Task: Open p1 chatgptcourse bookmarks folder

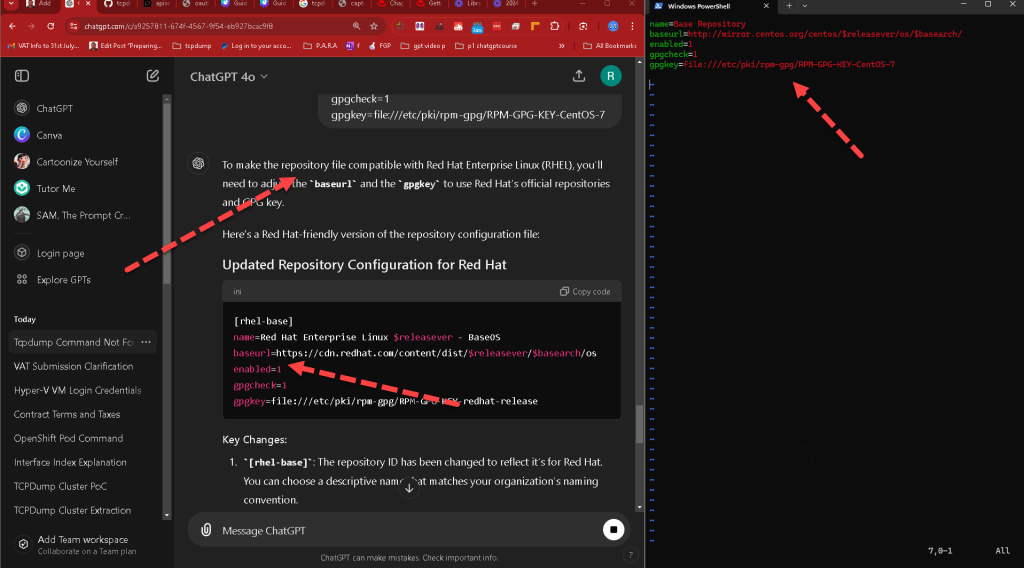Action: pyautogui.click(x=486, y=46)
